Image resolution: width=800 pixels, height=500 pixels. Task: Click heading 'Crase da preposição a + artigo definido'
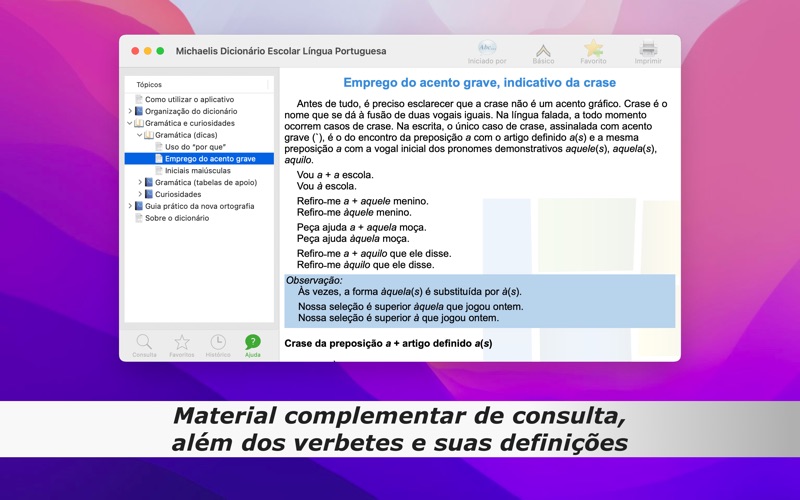(388, 343)
